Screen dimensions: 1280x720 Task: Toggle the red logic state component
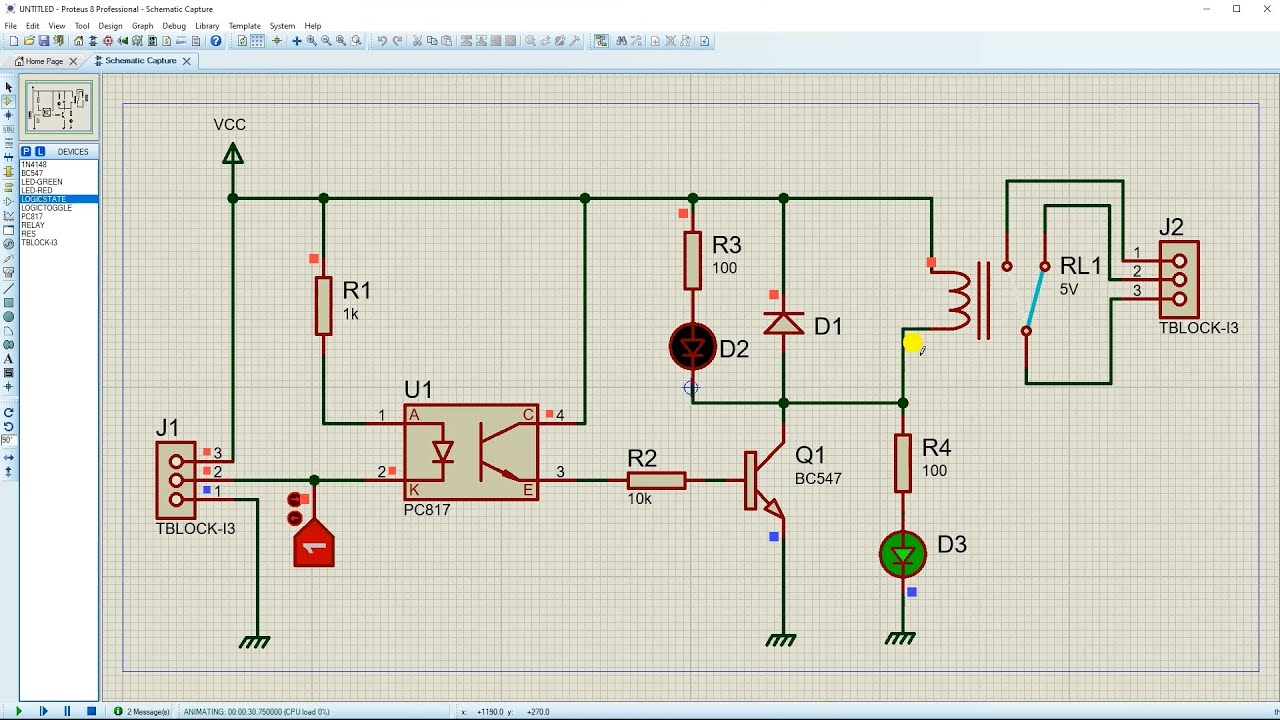(313, 543)
